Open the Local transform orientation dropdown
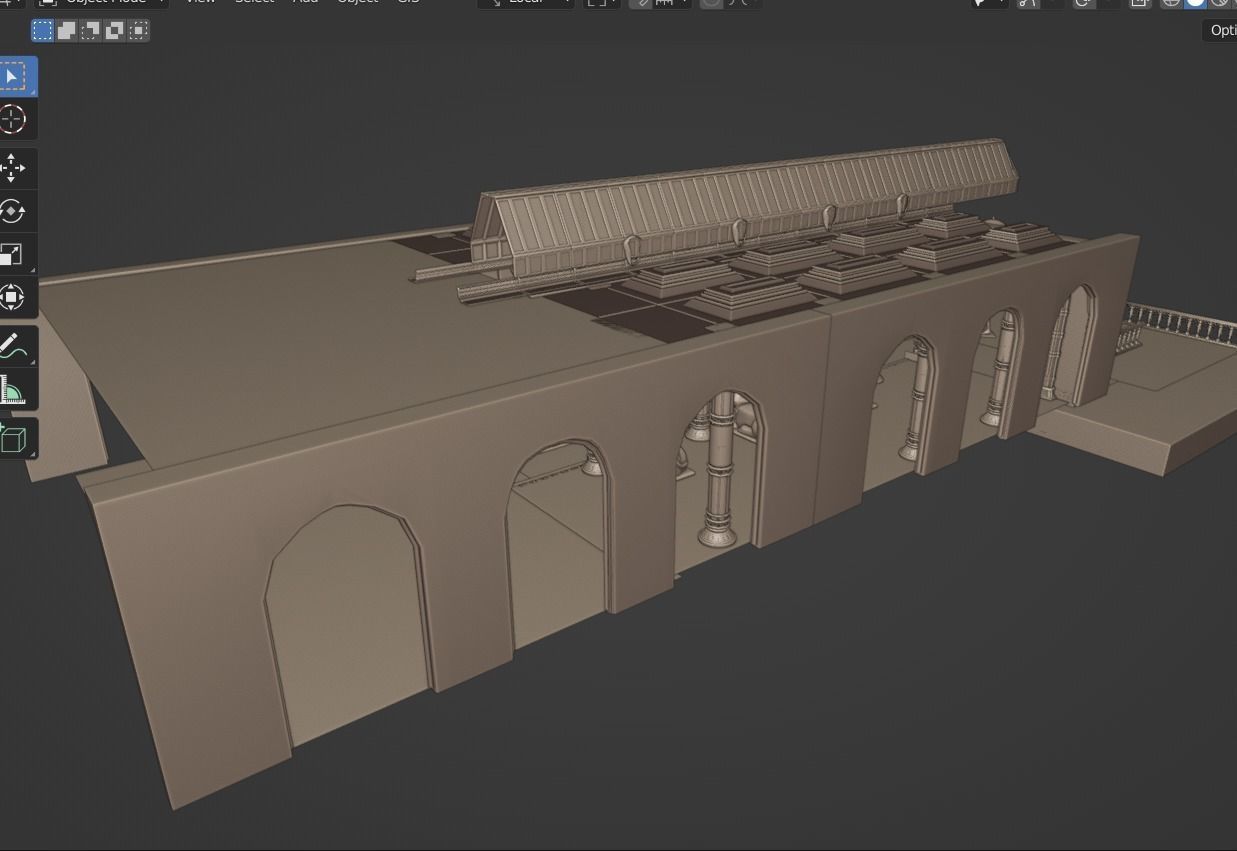This screenshot has height=851, width=1237. (526, 3)
